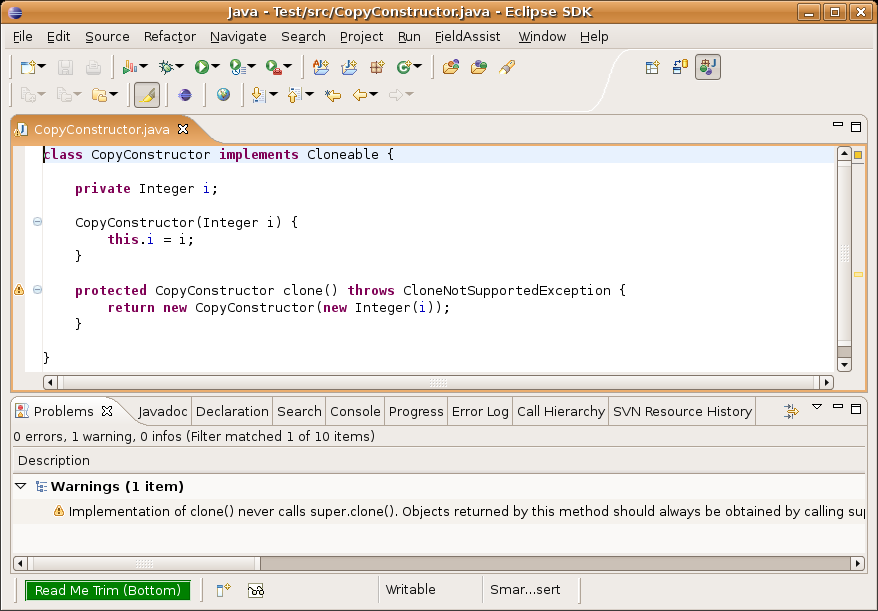The height and width of the screenshot is (611, 878).
Task: Collapse the Warnings (1 item) group
Action: pos(21,486)
